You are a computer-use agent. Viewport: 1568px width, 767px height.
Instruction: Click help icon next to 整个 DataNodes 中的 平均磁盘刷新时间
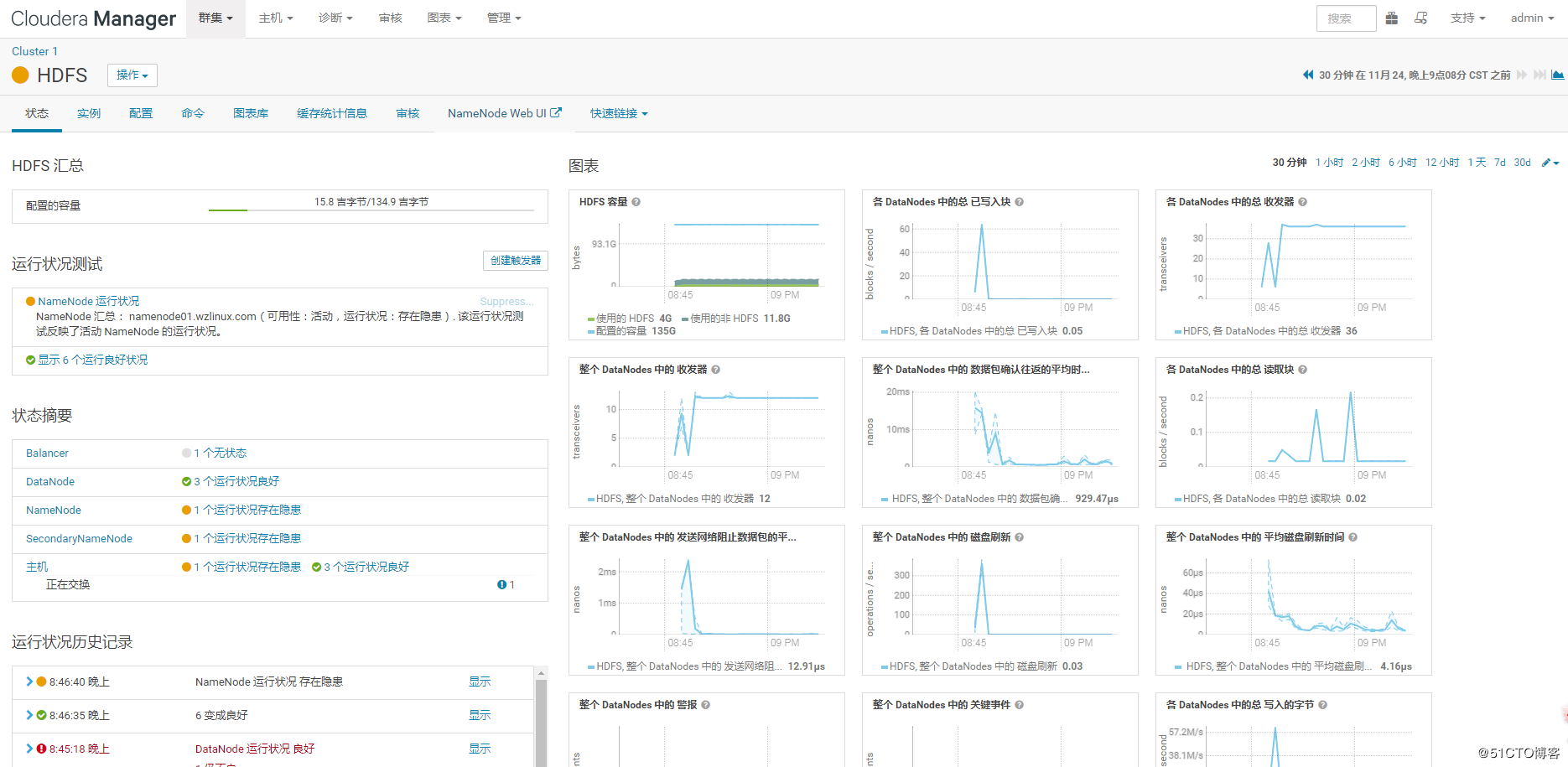point(1353,537)
